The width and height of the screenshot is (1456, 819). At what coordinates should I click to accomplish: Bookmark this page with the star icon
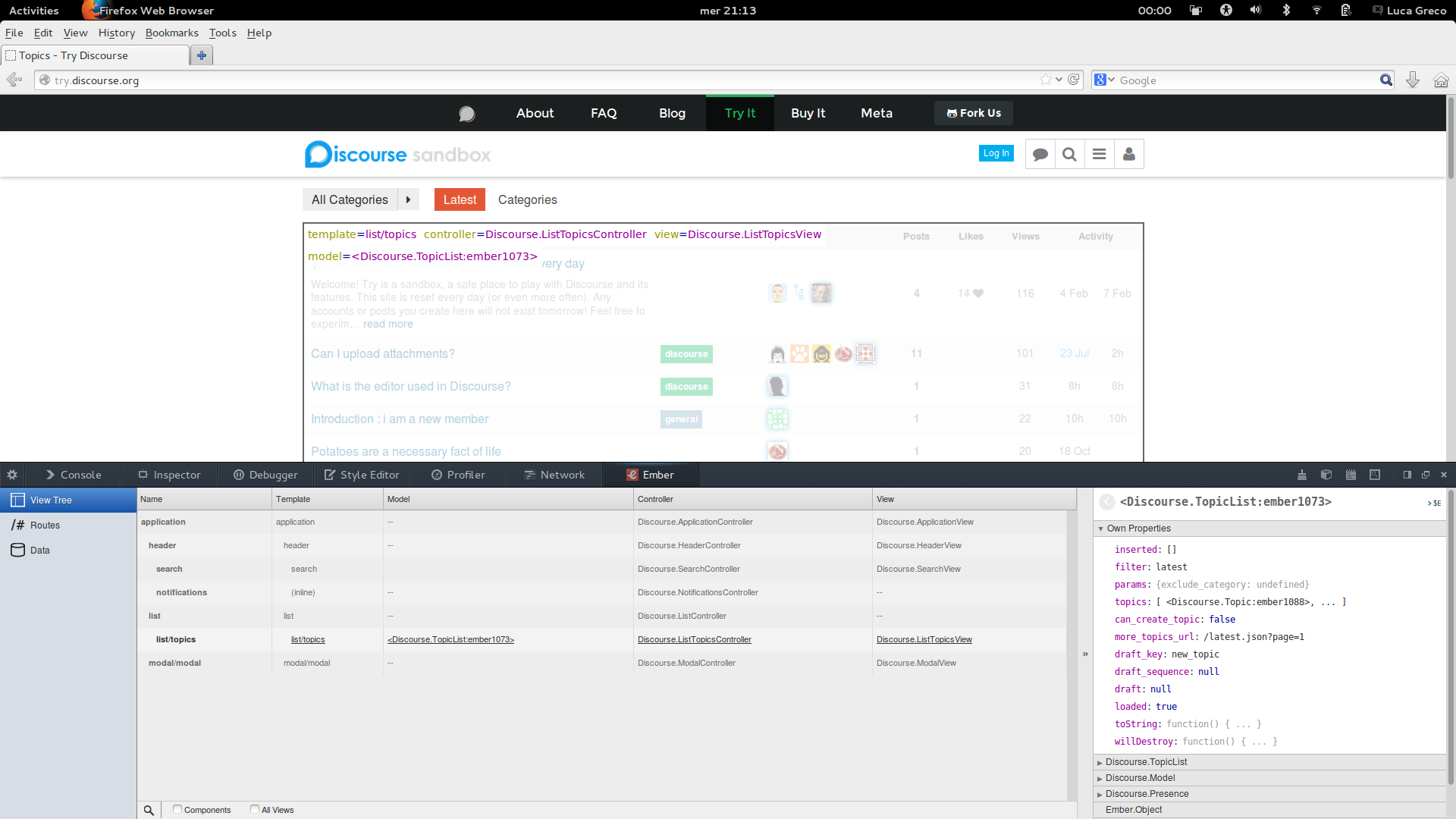coord(1046,80)
